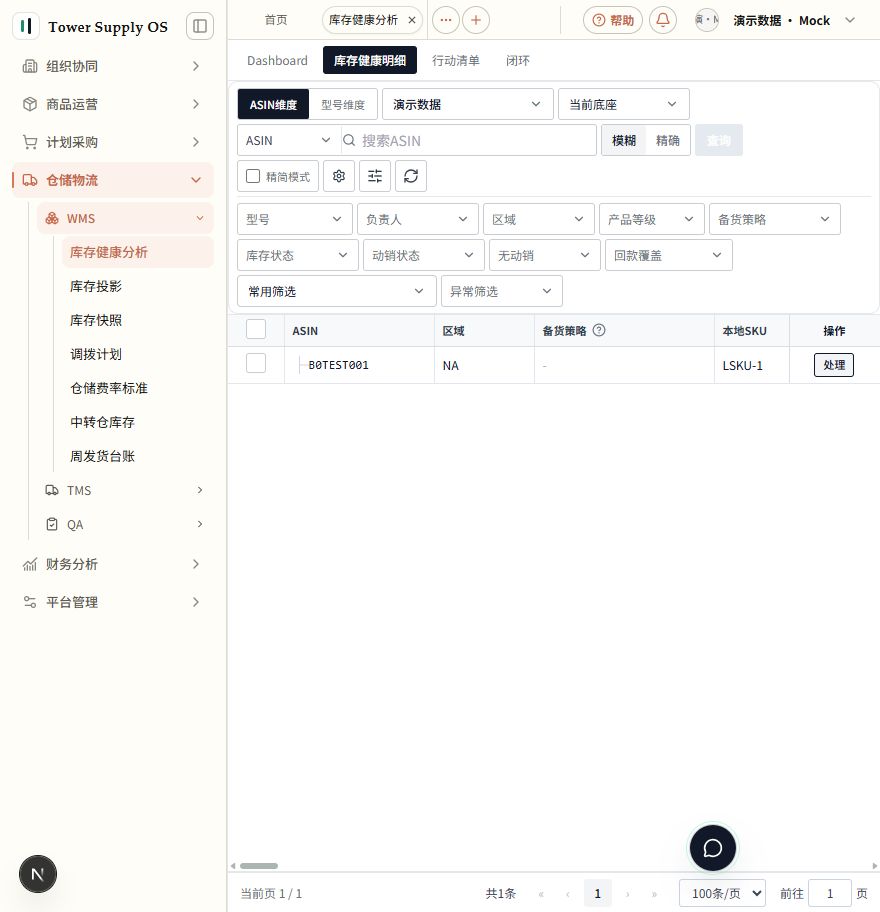Viewport: 880px width, 912px height.
Task: Jump to first page double arrow
Action: pyautogui.click(x=541, y=894)
